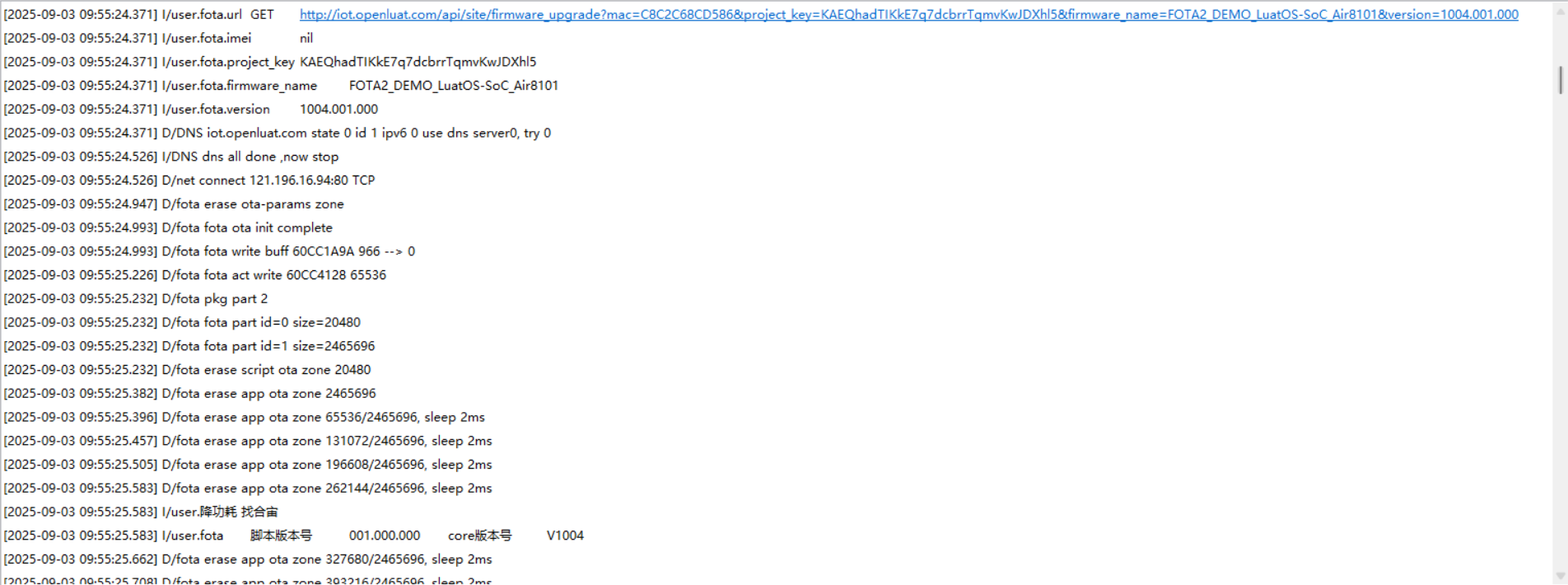Click the core版本号 V1004 log line
Viewport: 1568px width, 585px height.
[293, 536]
